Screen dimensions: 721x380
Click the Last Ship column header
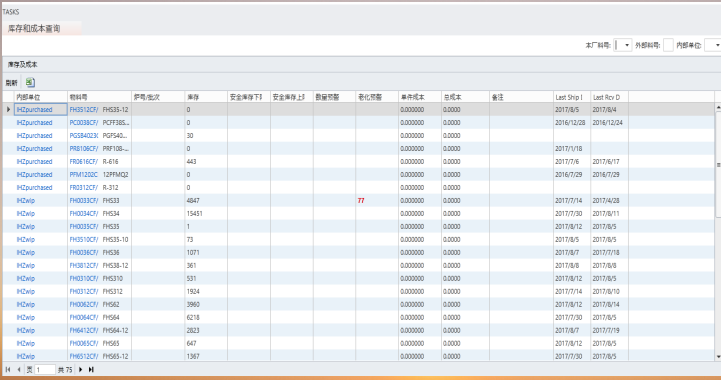click(572, 97)
